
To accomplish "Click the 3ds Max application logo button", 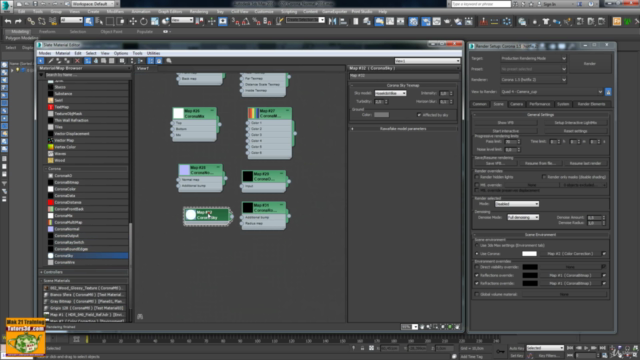I will point(6,6).
